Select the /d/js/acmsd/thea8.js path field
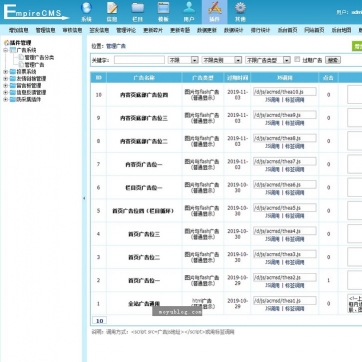Viewport: 362px width, 362px height. [285, 138]
